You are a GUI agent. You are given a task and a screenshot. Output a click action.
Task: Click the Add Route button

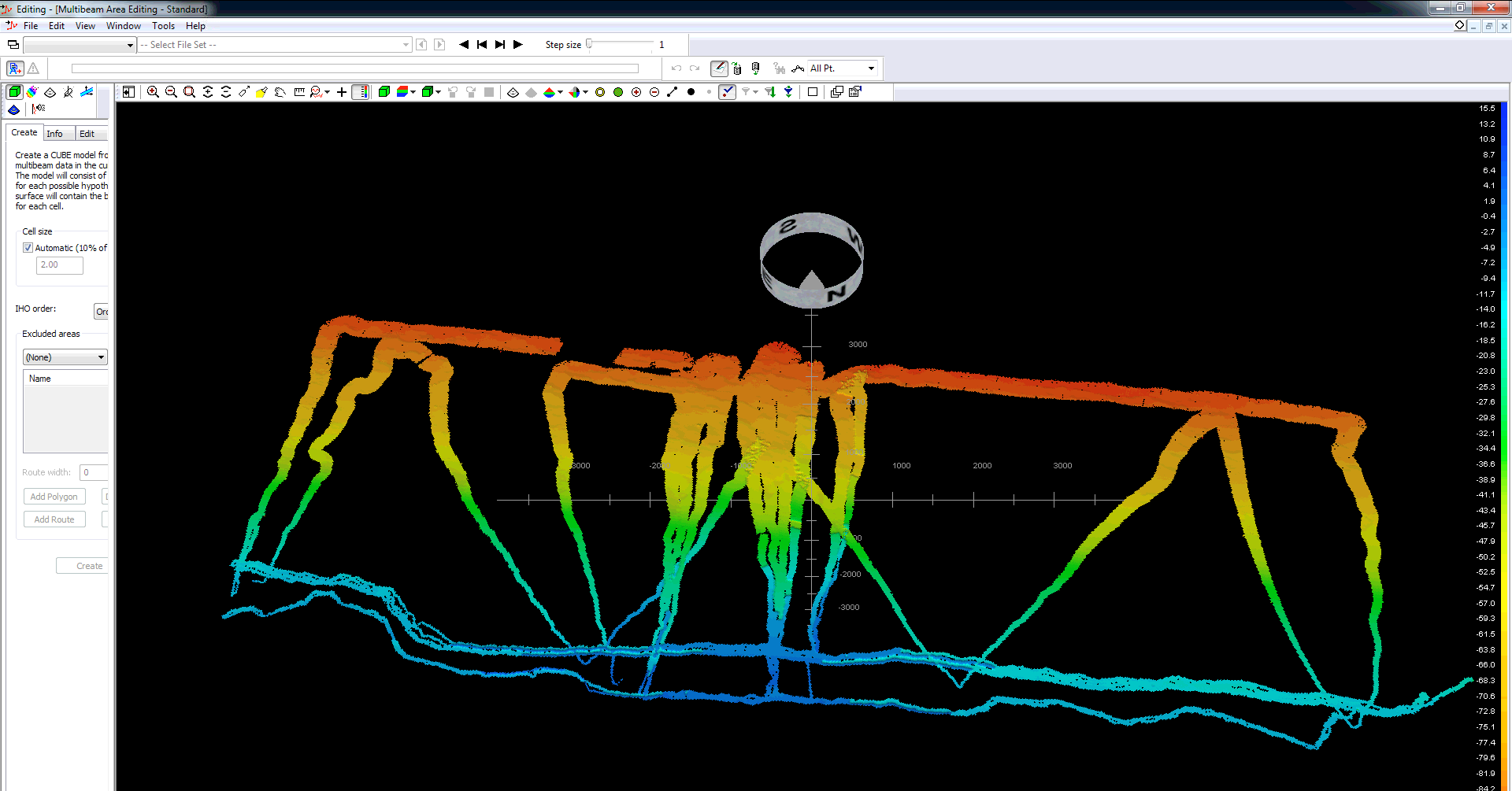(54, 519)
